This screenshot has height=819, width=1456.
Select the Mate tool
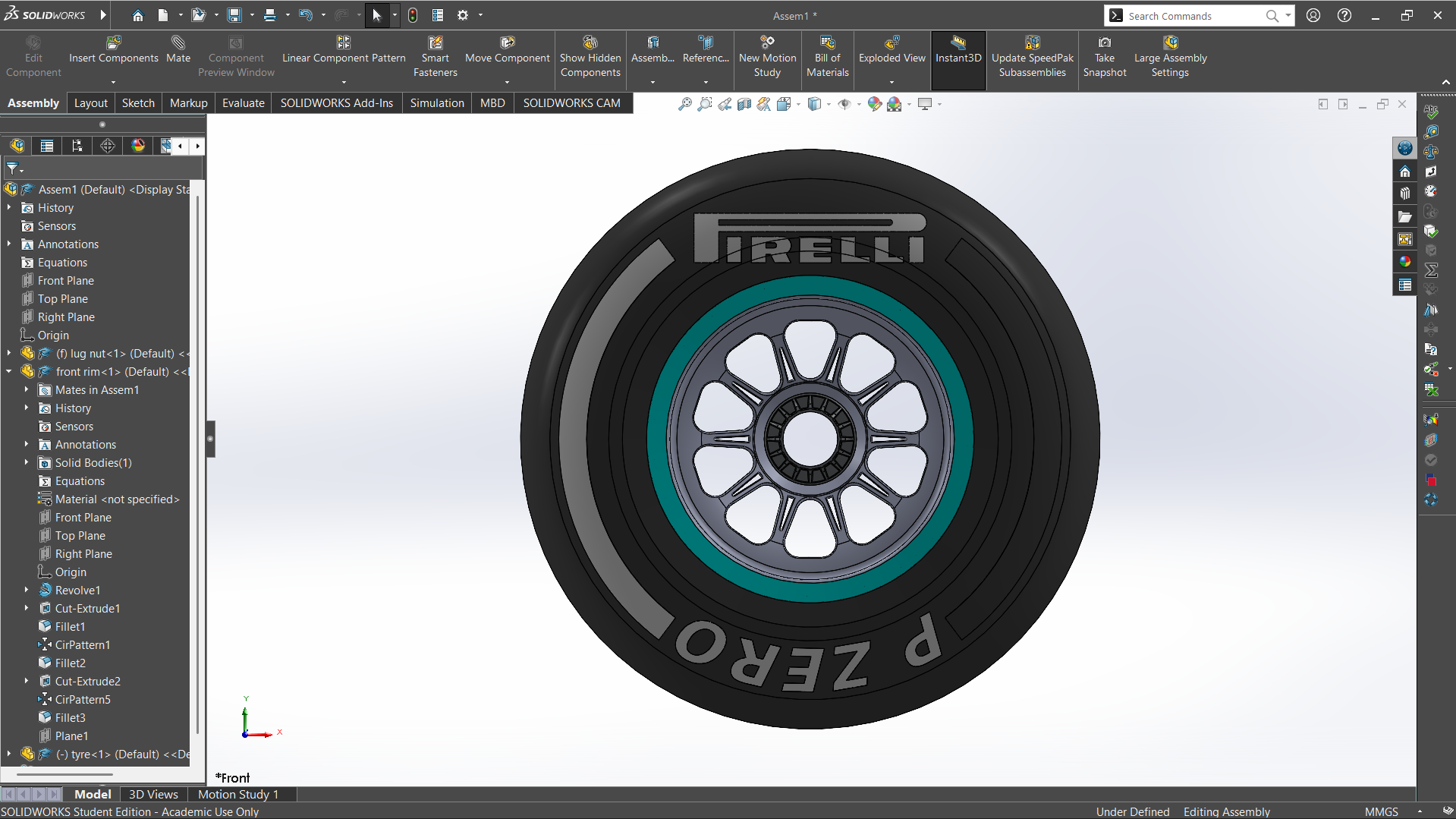pos(178,50)
